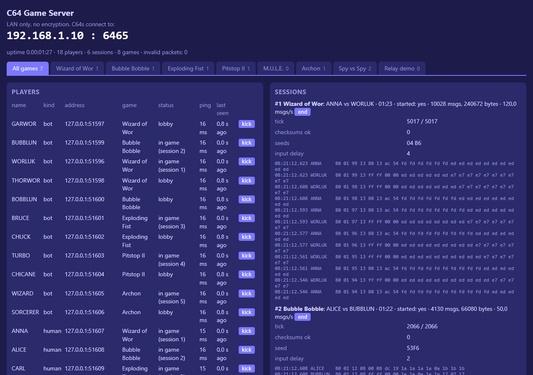Click WORLUK player name
Viewport: 533px width, 375px height.
(x=23, y=161)
